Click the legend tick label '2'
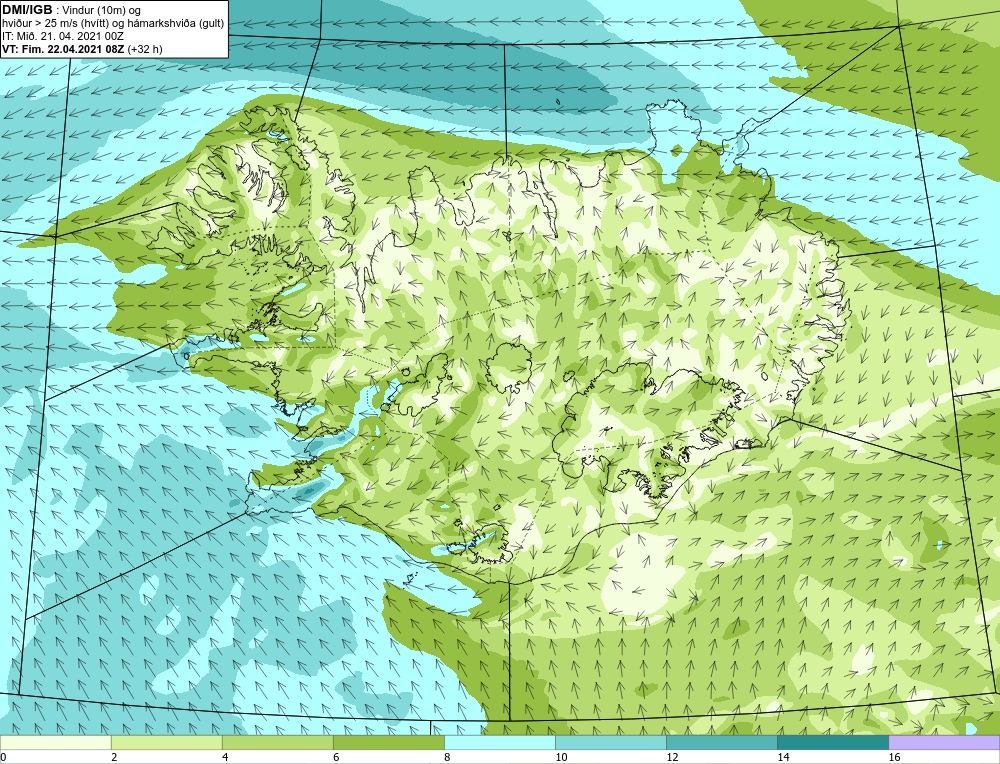1000x764 pixels. click(x=114, y=757)
